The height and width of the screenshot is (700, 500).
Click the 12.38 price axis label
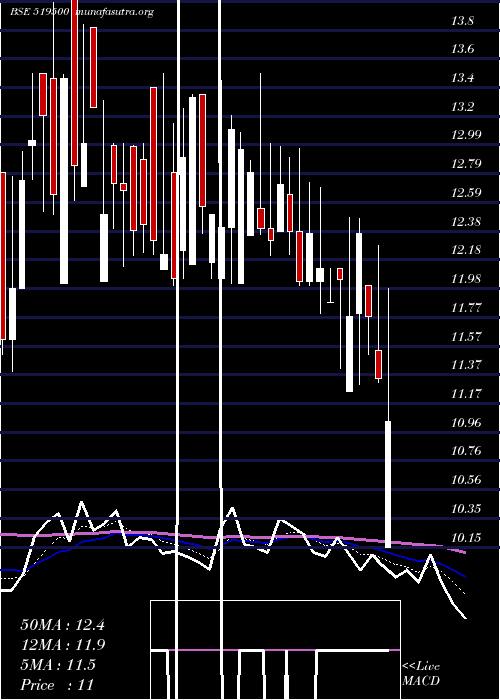(466, 221)
